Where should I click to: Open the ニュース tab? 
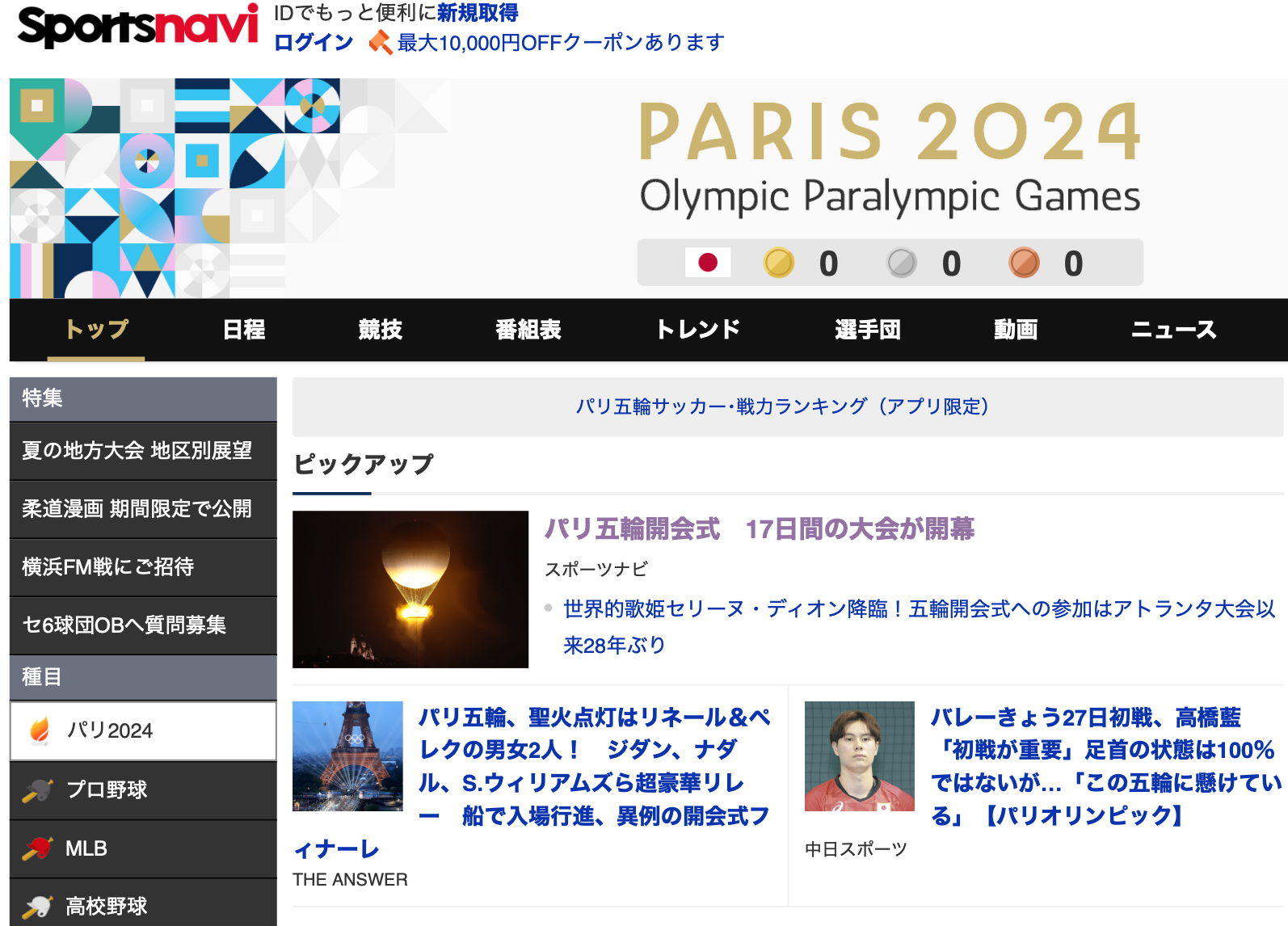[x=1174, y=330]
